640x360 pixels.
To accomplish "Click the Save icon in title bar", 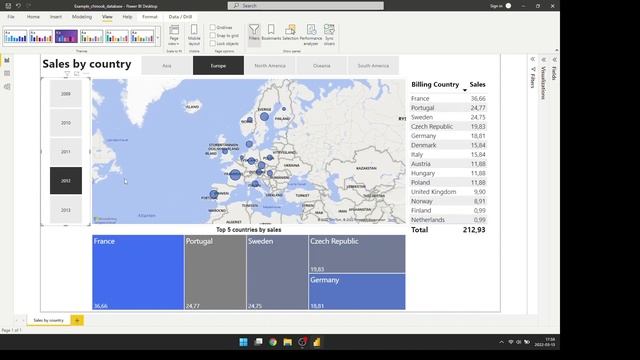I will tap(8, 6).
